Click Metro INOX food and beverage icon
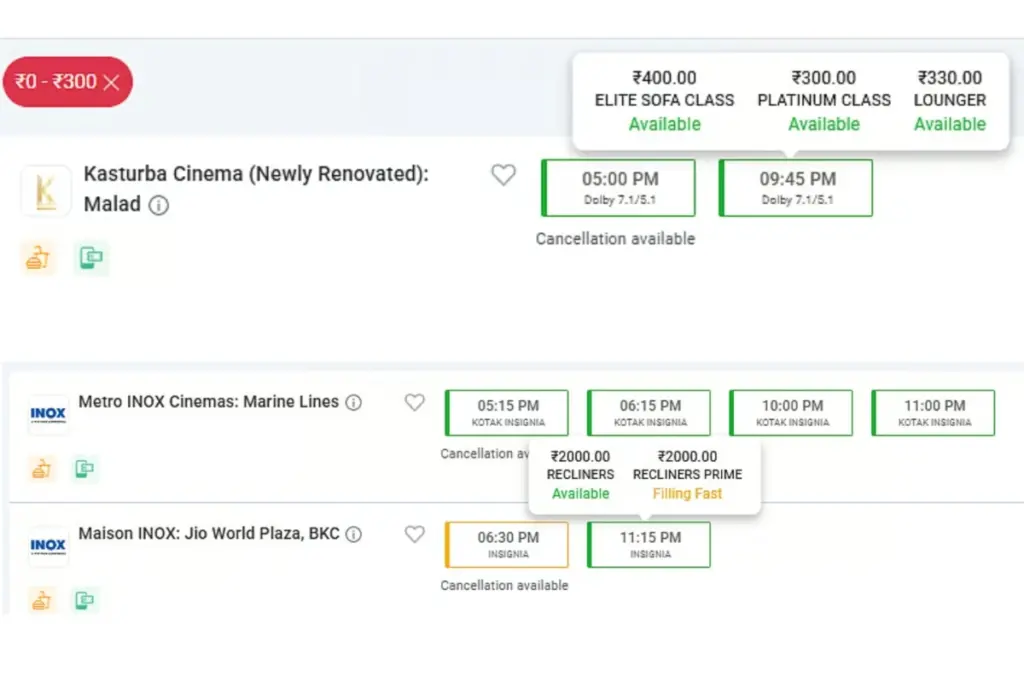1024x683 pixels. coord(41,468)
